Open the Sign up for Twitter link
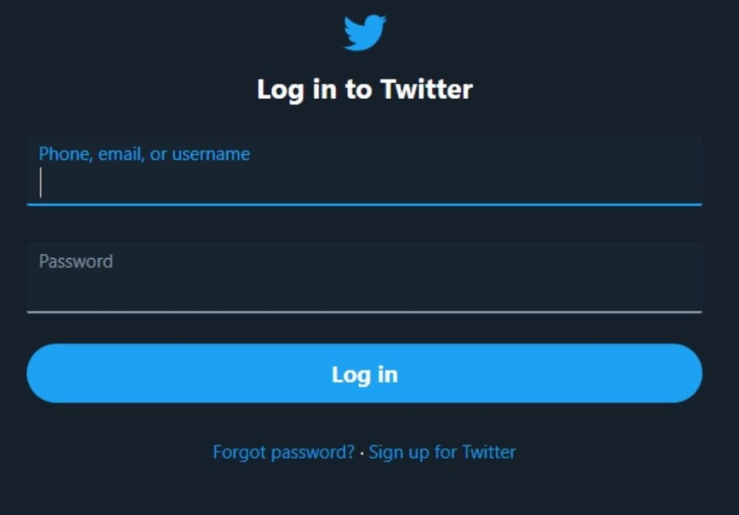Viewport: 739px width, 515px height. coord(442,452)
